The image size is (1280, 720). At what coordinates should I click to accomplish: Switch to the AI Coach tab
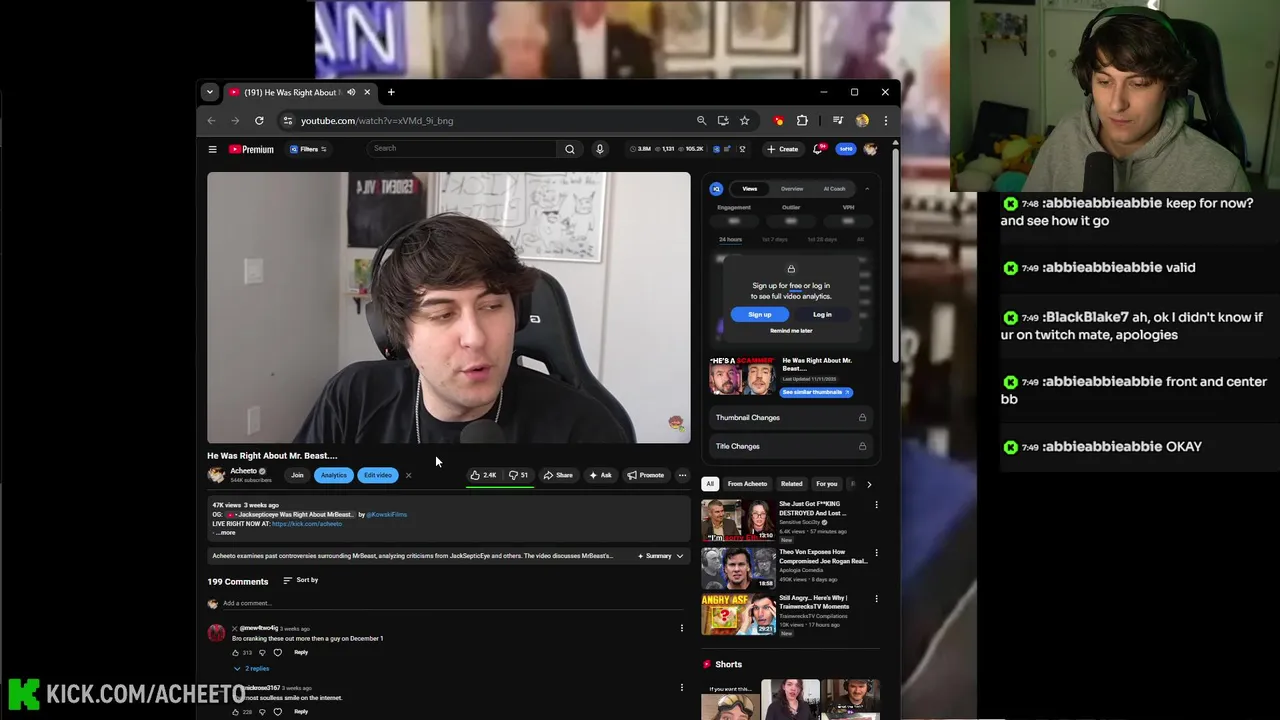(834, 188)
